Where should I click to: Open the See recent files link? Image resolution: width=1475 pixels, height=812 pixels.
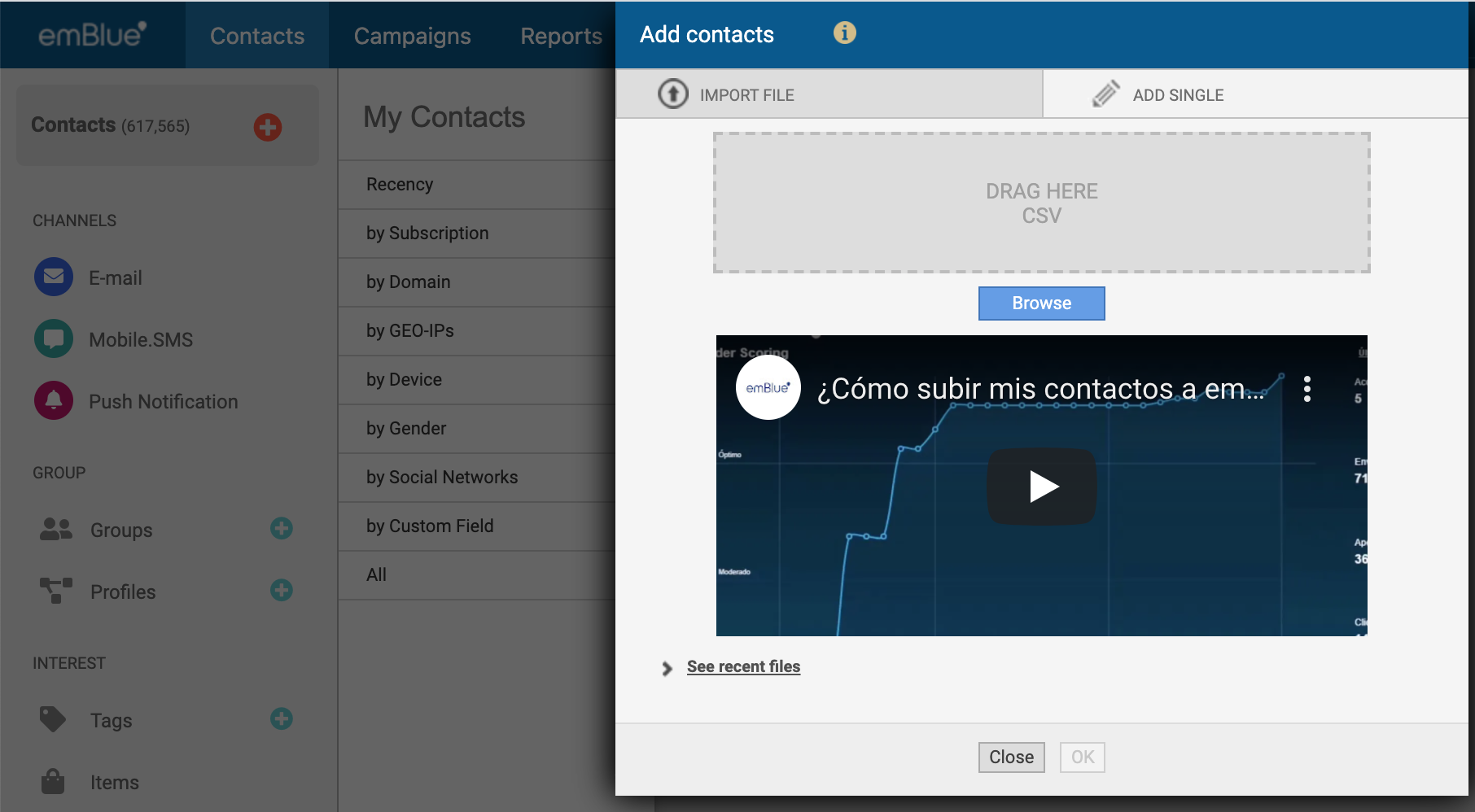tap(743, 667)
